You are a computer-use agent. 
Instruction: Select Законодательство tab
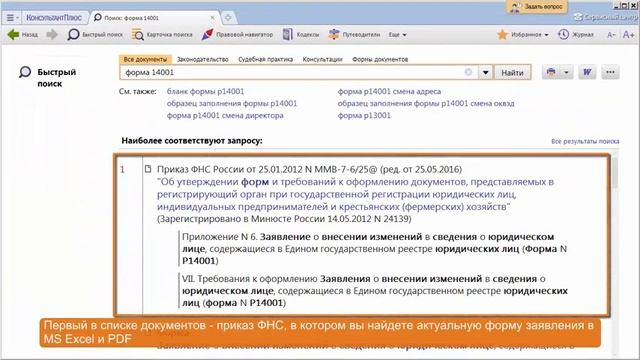(202, 59)
